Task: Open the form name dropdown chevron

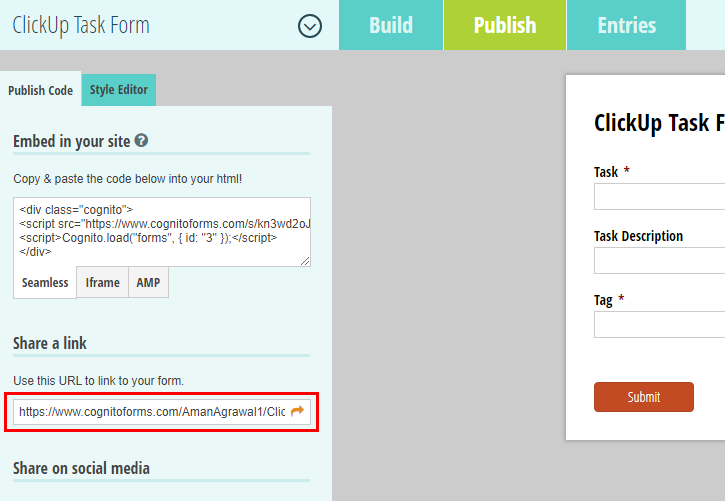Action: (x=310, y=26)
